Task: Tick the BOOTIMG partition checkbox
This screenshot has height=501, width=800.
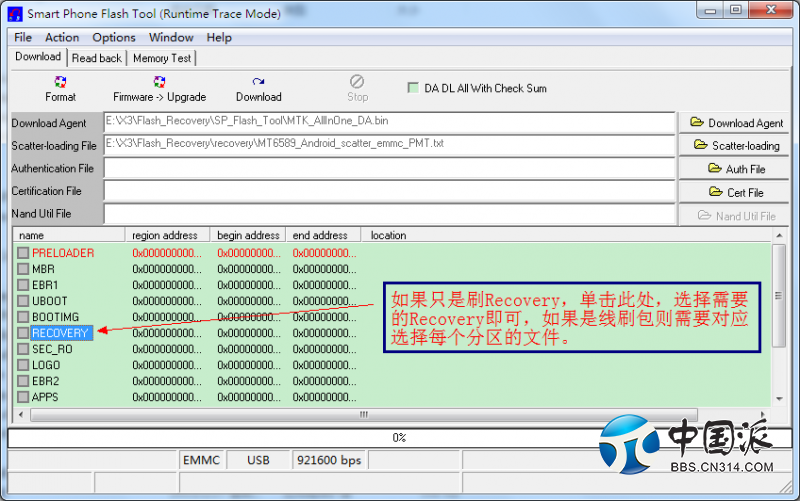Action: [23, 317]
